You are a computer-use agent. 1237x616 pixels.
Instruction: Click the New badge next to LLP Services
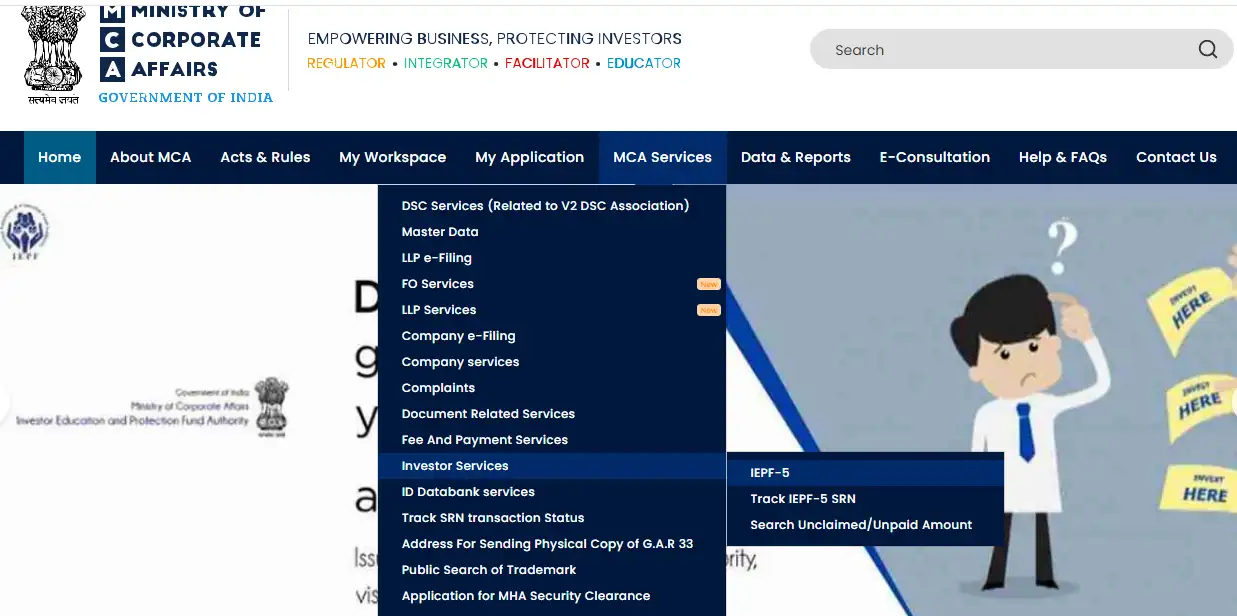tap(708, 310)
